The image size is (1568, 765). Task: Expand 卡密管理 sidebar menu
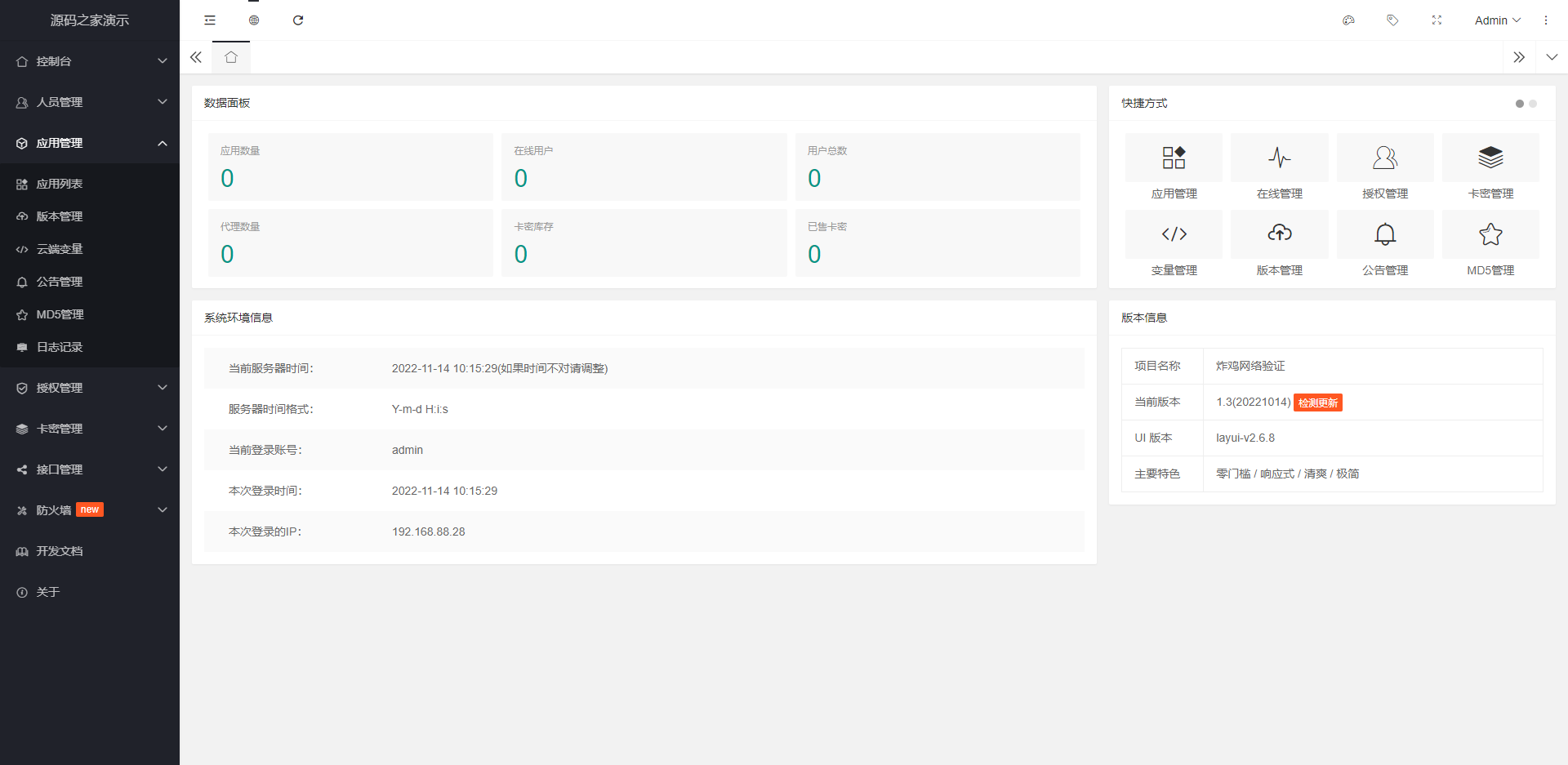tap(90, 429)
